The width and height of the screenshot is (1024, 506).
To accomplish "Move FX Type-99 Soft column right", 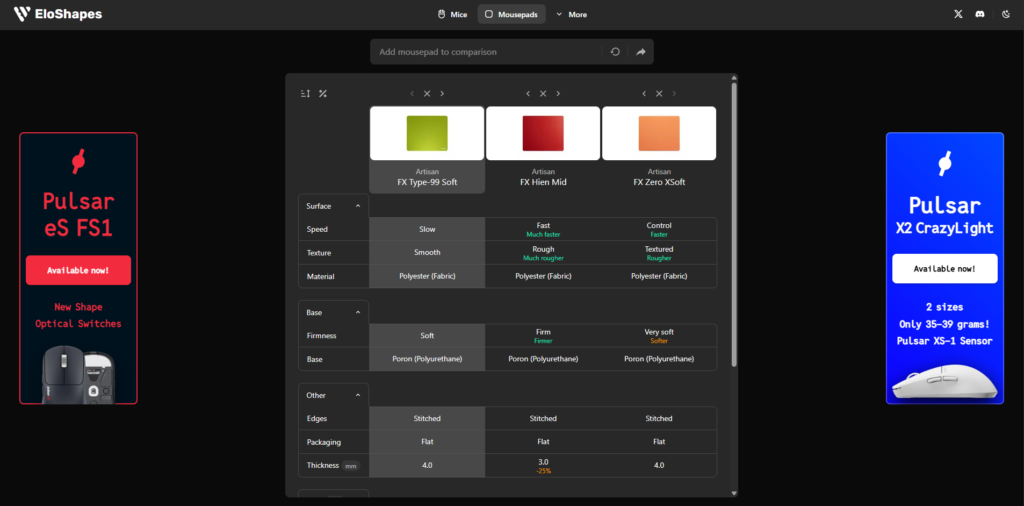I will (x=443, y=94).
